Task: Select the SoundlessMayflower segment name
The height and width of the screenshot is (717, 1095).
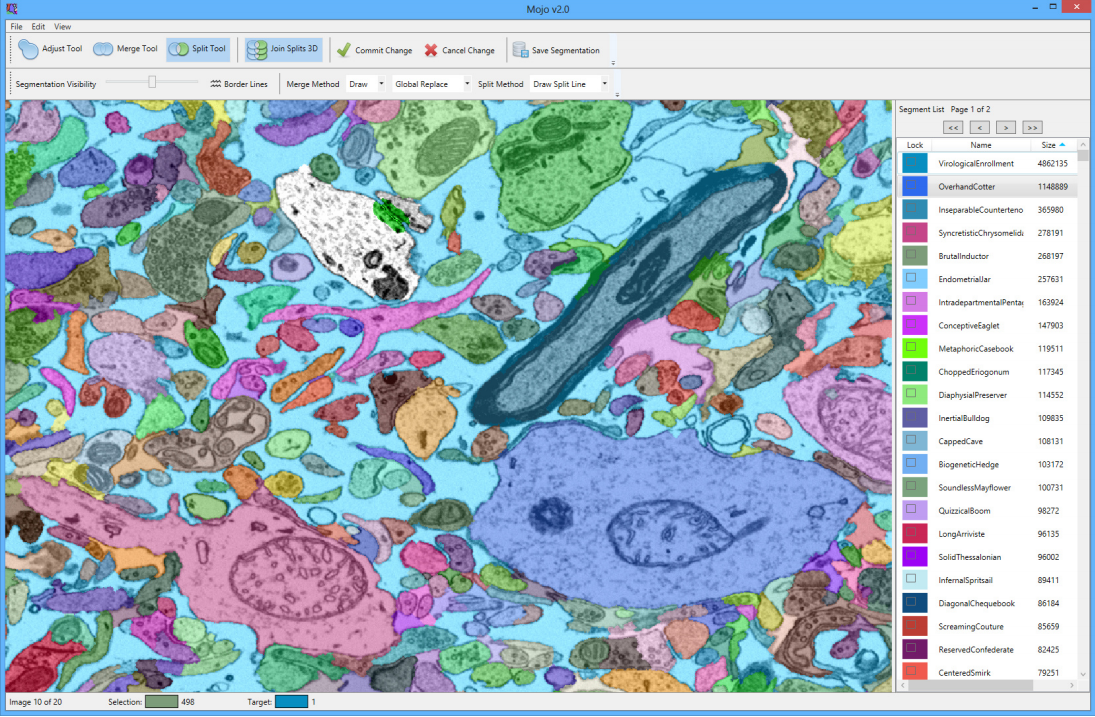Action: coord(974,487)
